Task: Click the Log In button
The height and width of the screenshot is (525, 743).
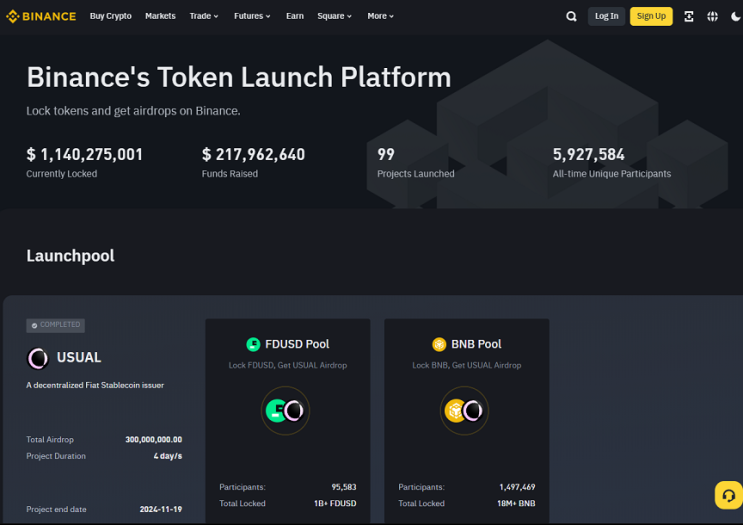Action: coord(607,17)
